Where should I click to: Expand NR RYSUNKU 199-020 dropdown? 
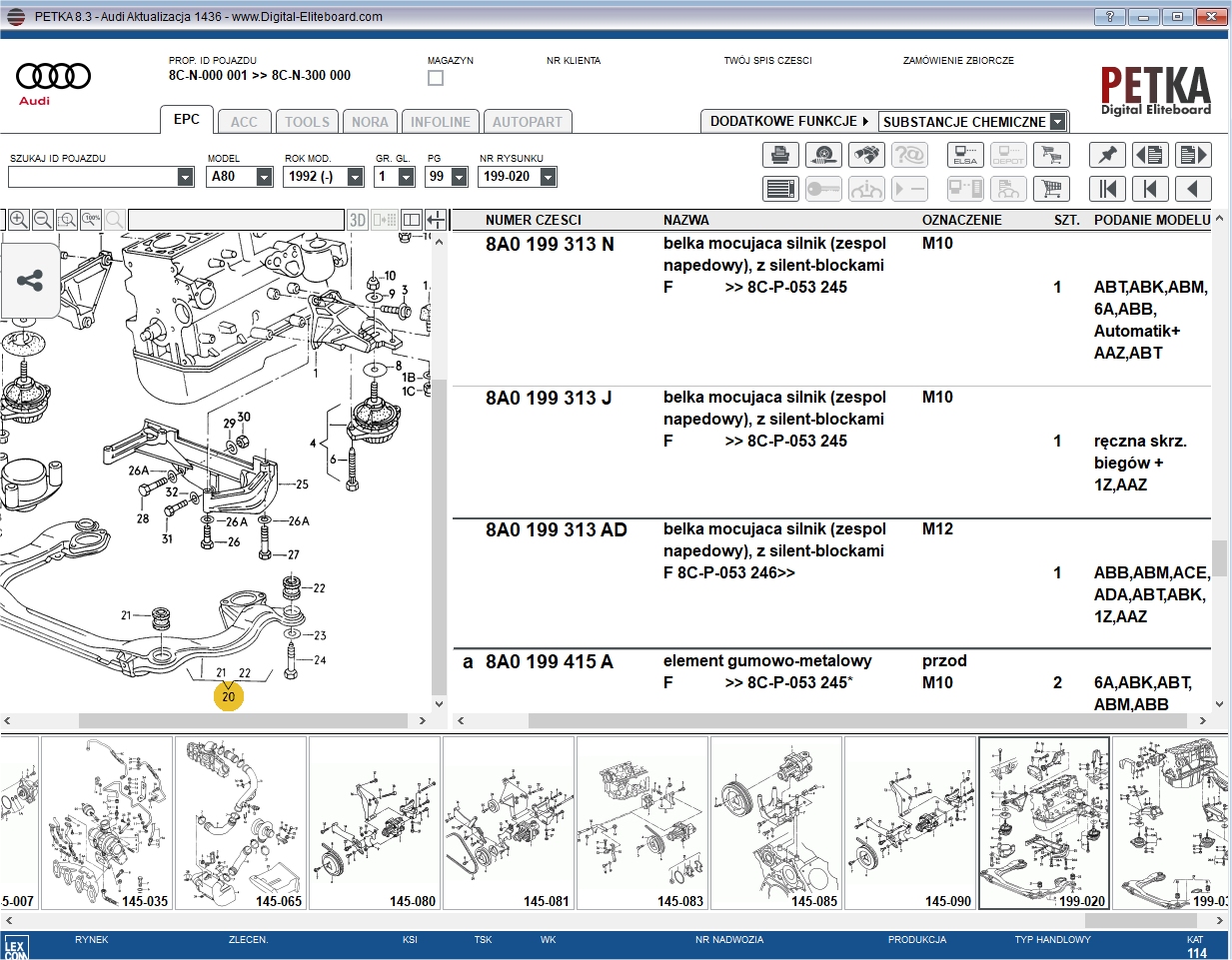[x=548, y=177]
